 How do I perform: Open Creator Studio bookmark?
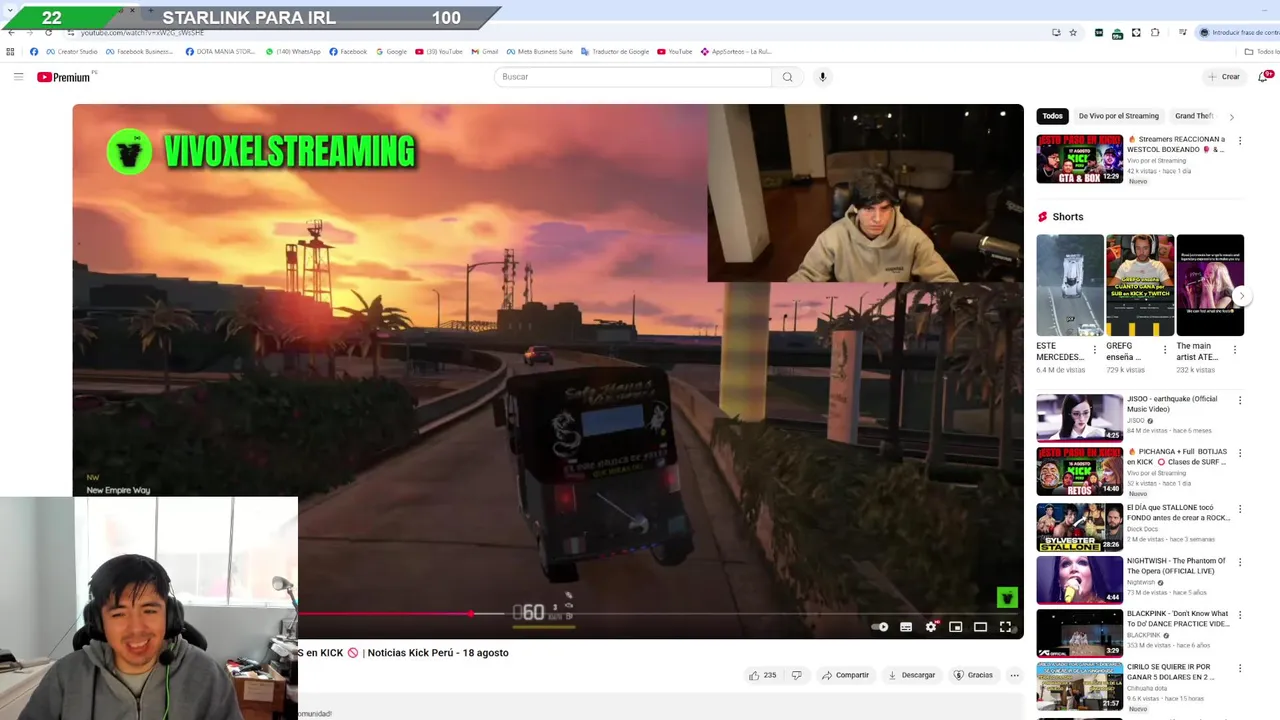click(x=72, y=52)
